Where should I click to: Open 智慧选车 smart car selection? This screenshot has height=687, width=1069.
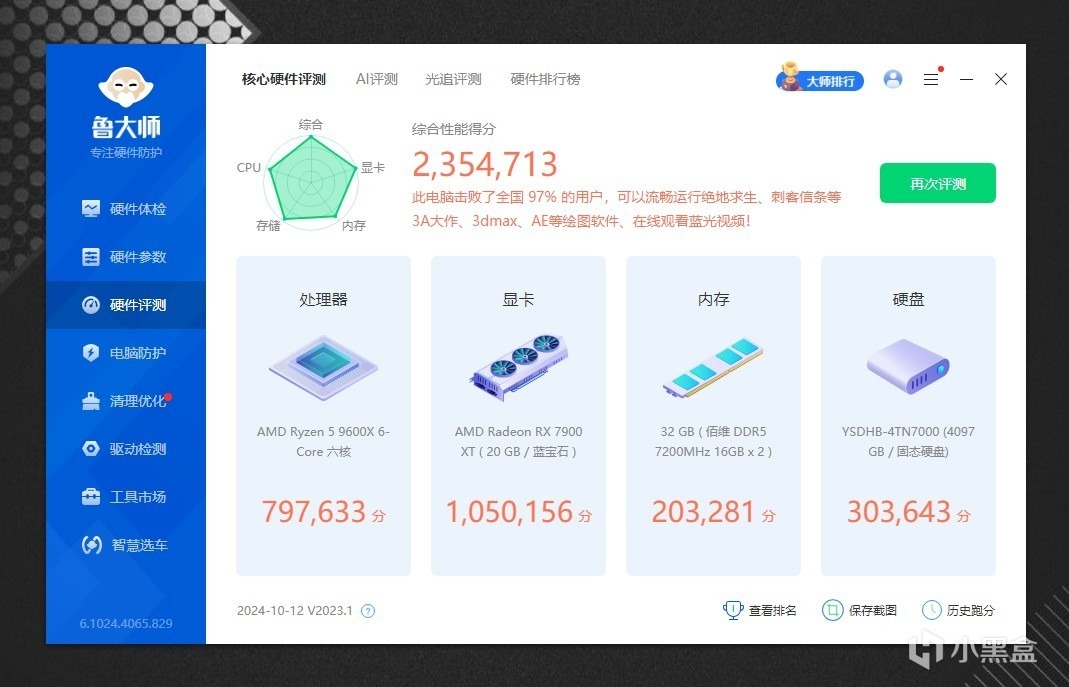pyautogui.click(x=125, y=545)
